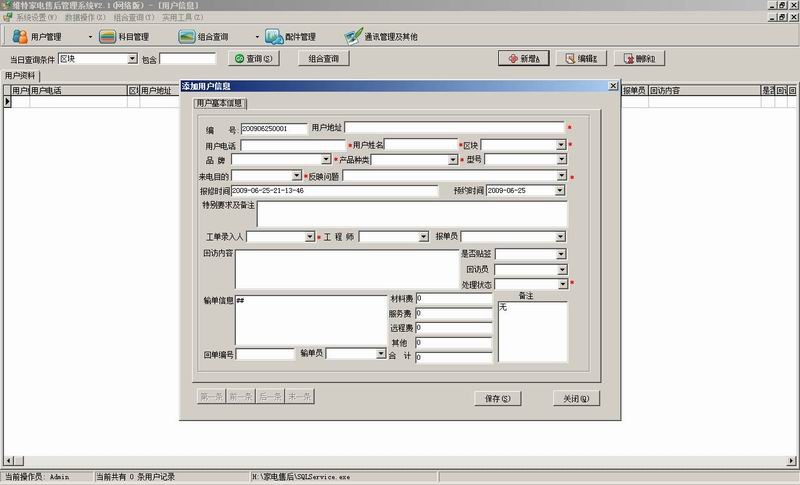Click the 编辑 edit record button
800x485 pixels.
pyautogui.click(x=582, y=59)
